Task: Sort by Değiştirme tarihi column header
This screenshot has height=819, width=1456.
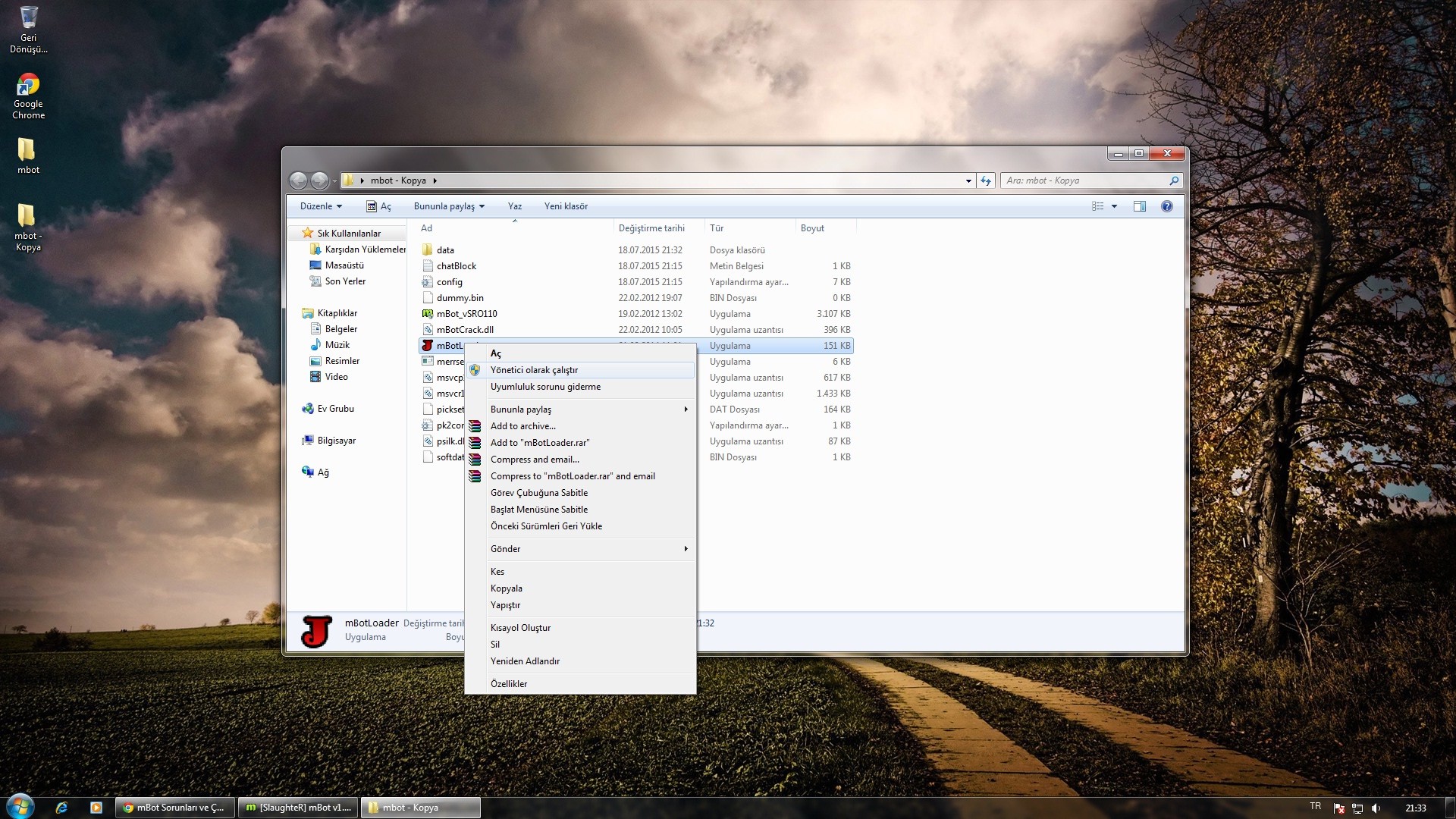Action: coord(659,228)
